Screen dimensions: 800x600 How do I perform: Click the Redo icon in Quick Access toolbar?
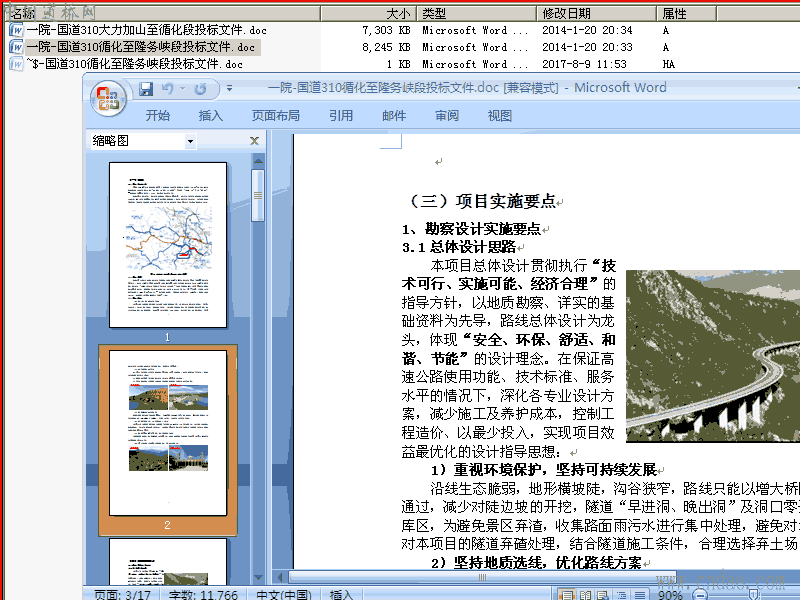(x=200, y=89)
